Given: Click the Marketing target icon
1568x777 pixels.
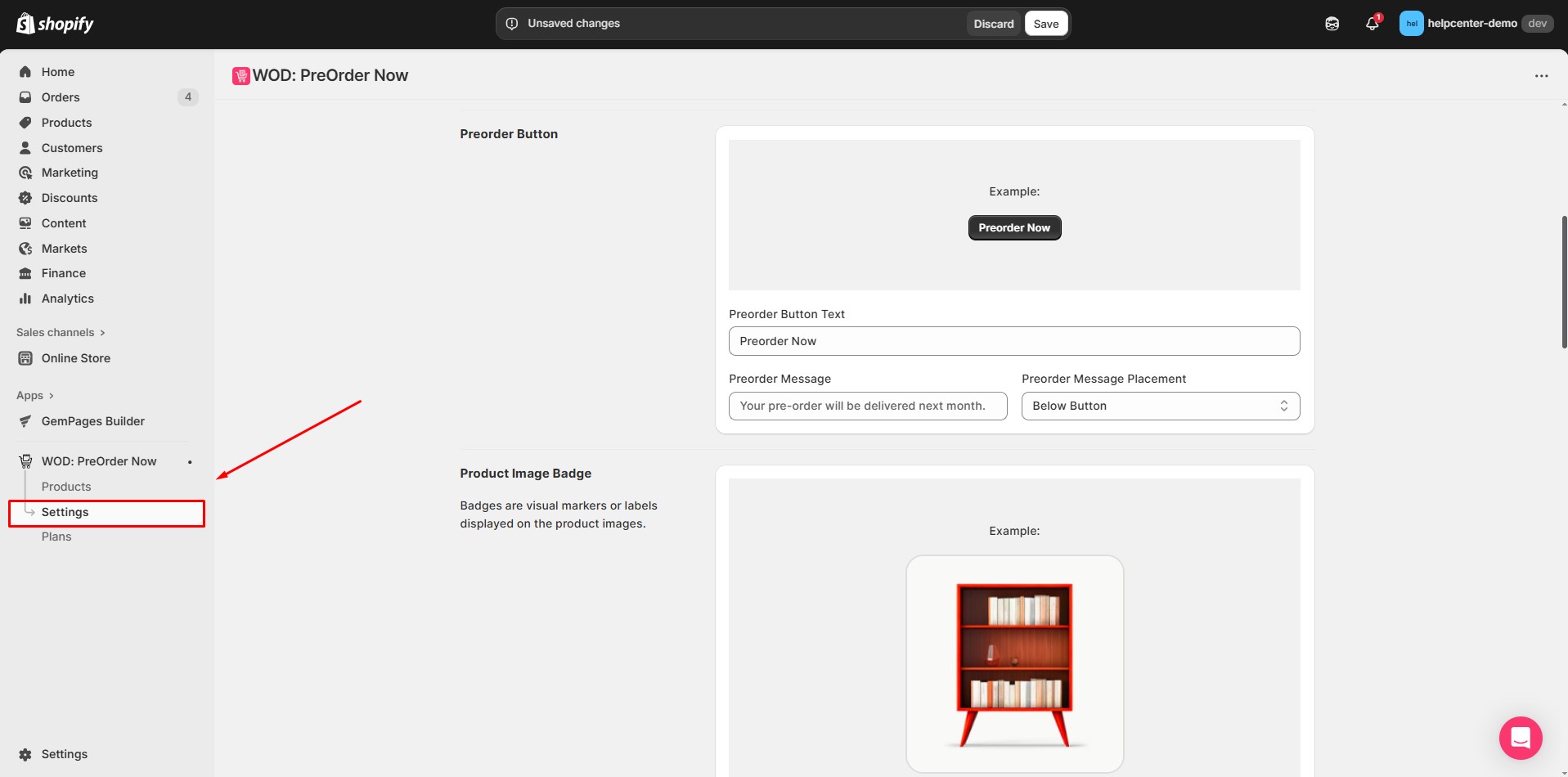Looking at the screenshot, I should point(25,173).
